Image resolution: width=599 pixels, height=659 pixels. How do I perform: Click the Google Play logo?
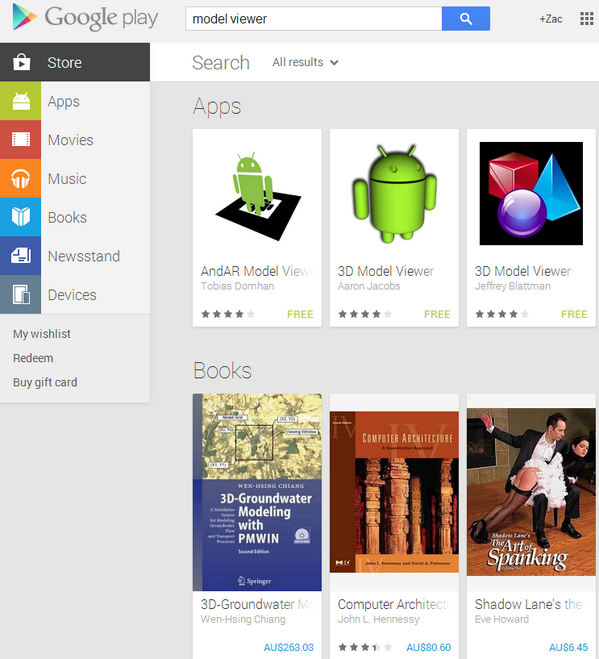(85, 17)
